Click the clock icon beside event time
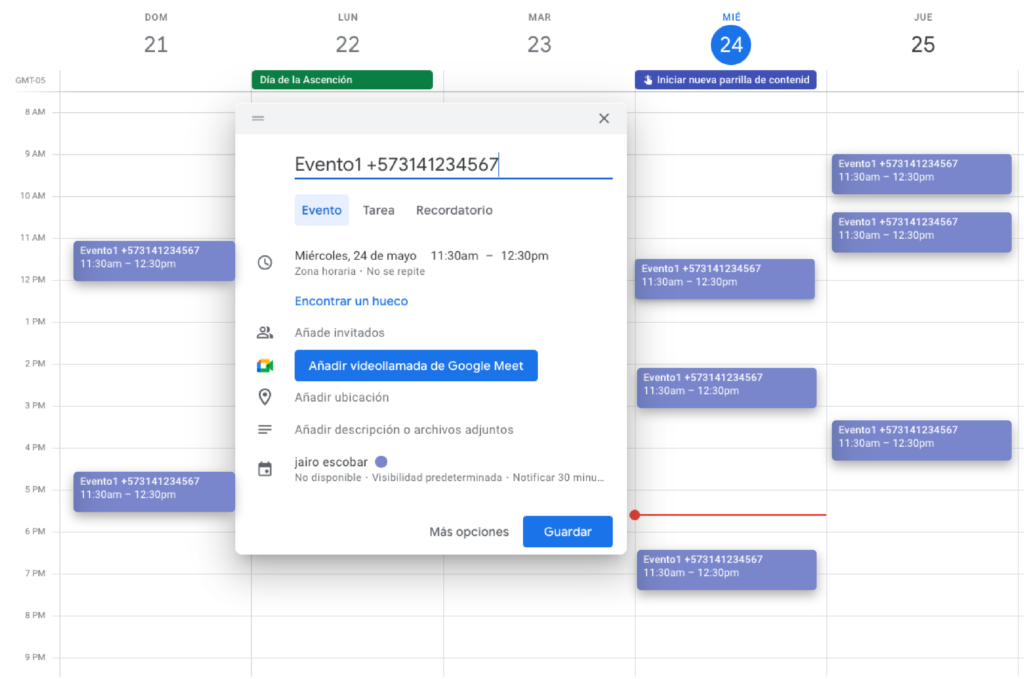The width and height of the screenshot is (1024, 679). [x=265, y=262]
